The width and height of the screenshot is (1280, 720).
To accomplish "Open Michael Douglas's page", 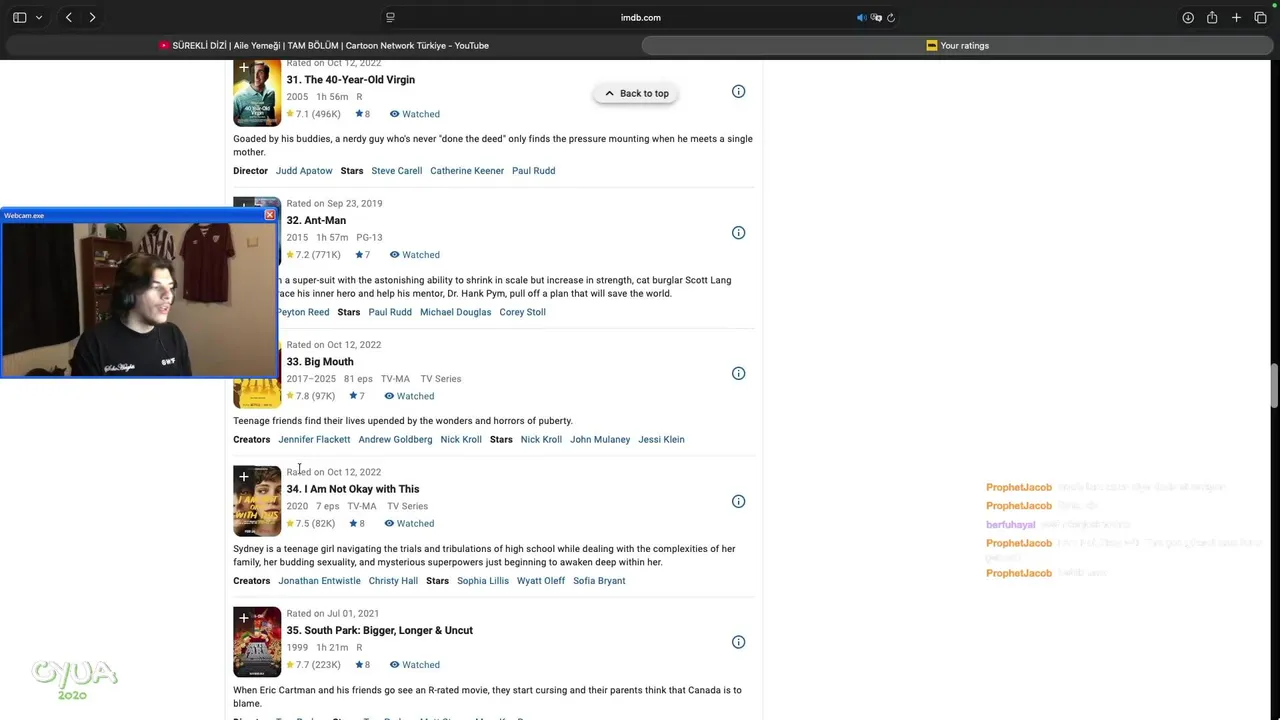I will 456,312.
